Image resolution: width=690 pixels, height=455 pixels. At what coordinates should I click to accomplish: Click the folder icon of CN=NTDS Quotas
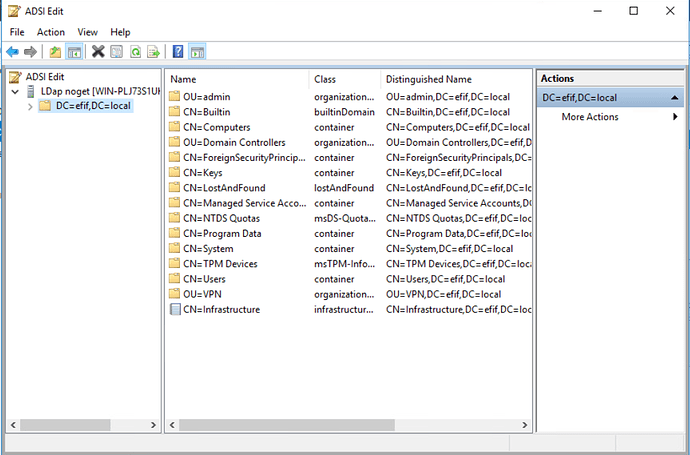pyautogui.click(x=175, y=218)
